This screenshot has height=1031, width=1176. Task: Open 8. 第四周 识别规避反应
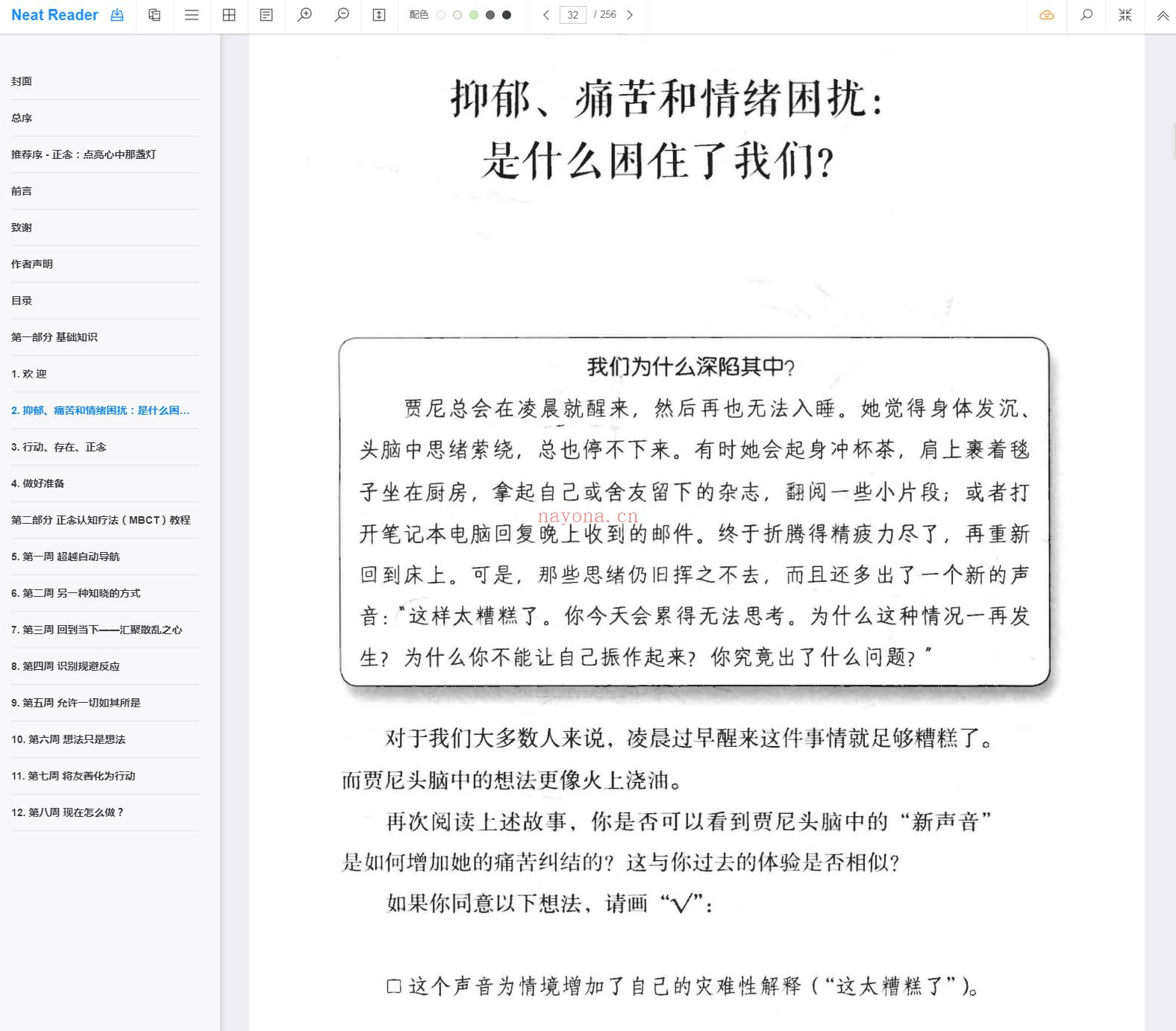[x=105, y=666]
